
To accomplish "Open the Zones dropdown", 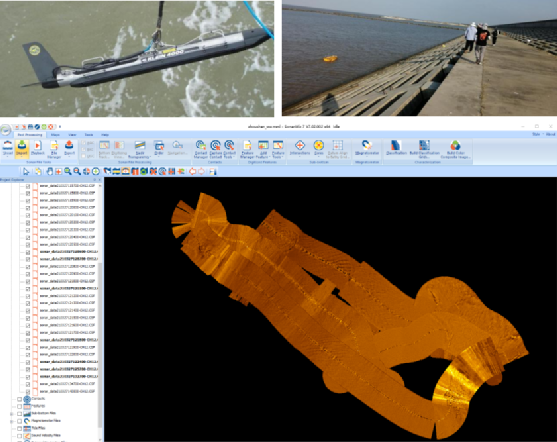I will tap(319, 148).
